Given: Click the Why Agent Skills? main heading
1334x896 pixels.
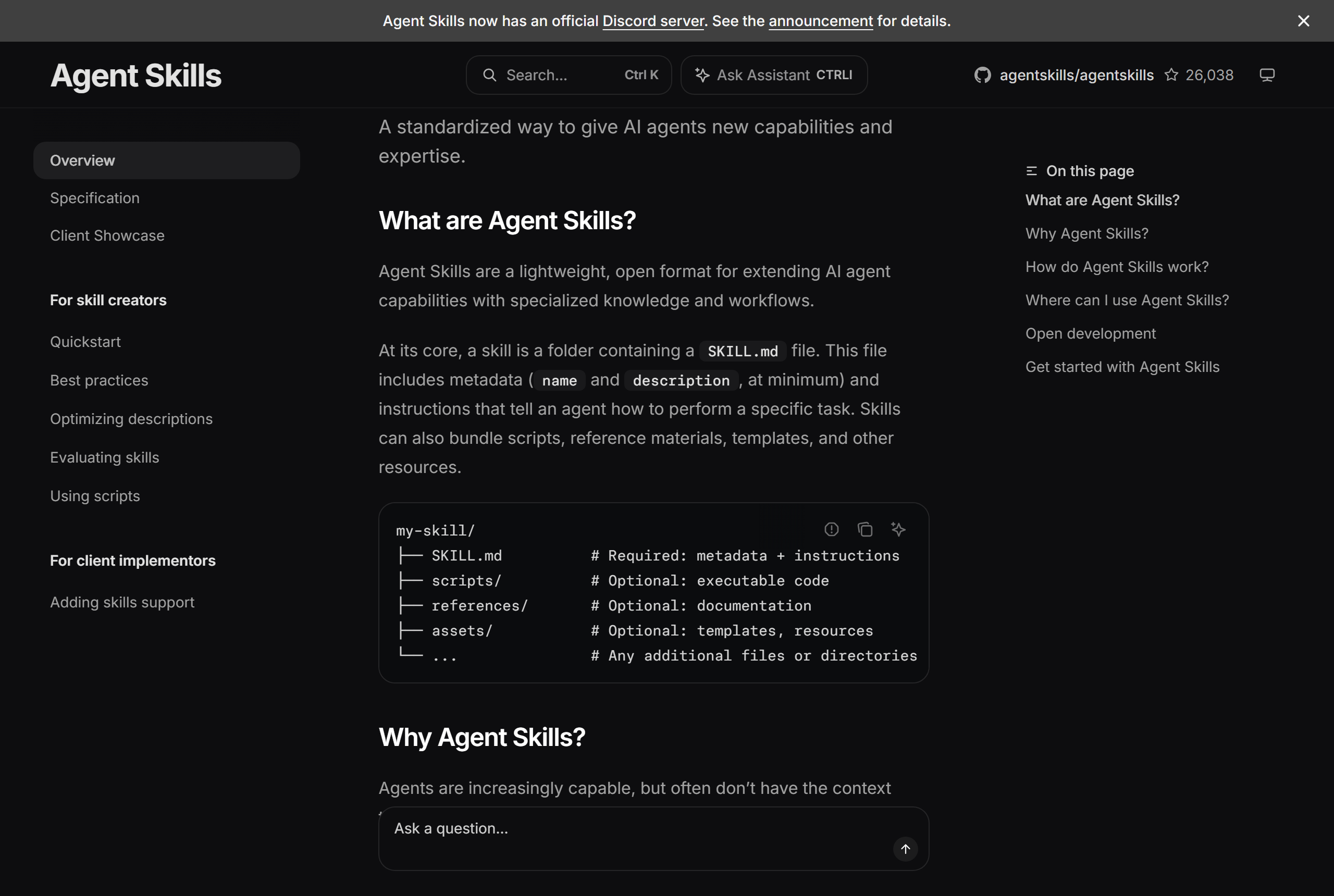Looking at the screenshot, I should click(x=482, y=737).
